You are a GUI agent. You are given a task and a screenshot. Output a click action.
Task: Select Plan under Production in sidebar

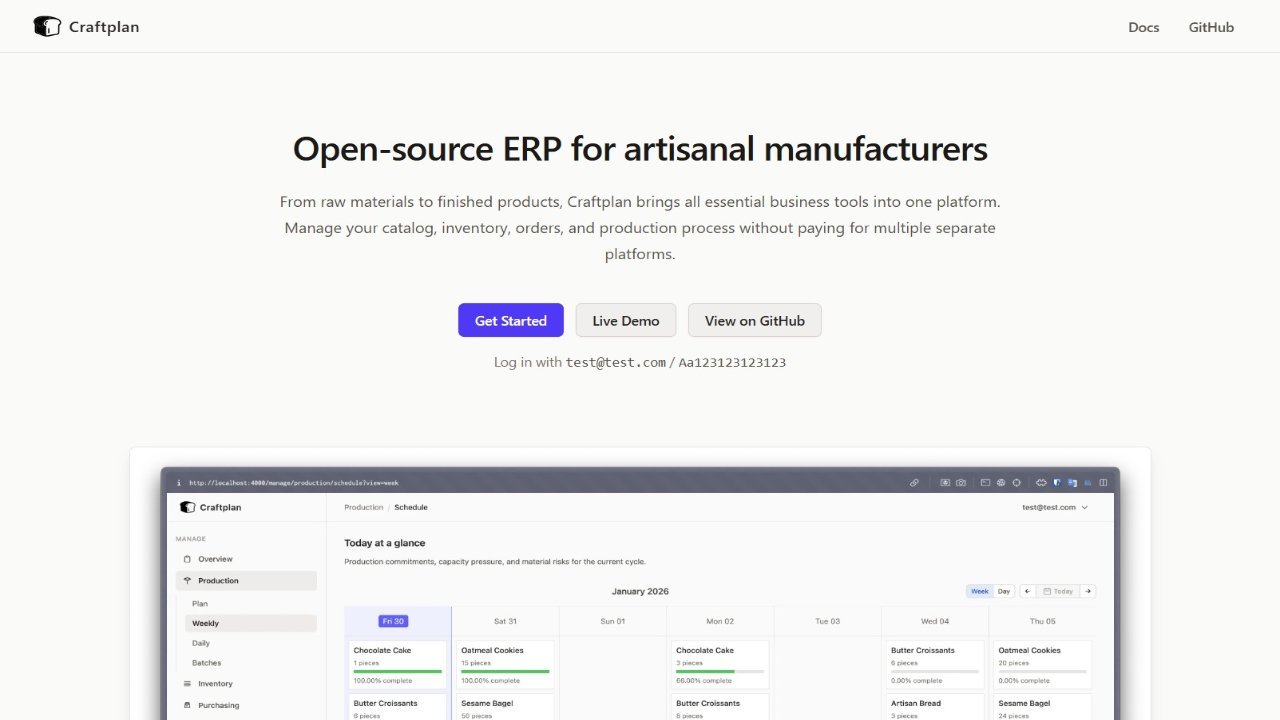[x=200, y=604]
